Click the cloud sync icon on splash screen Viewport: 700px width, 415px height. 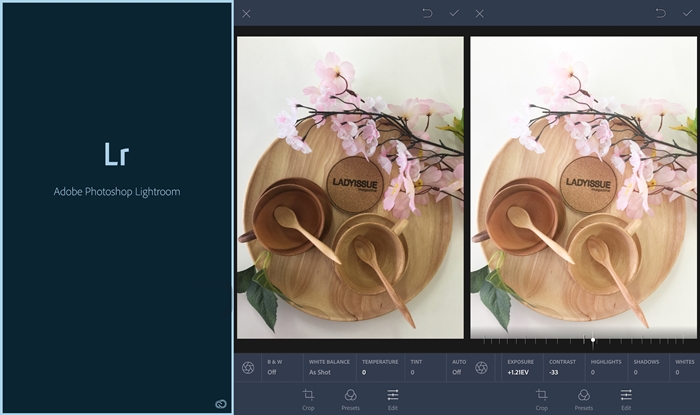220,403
